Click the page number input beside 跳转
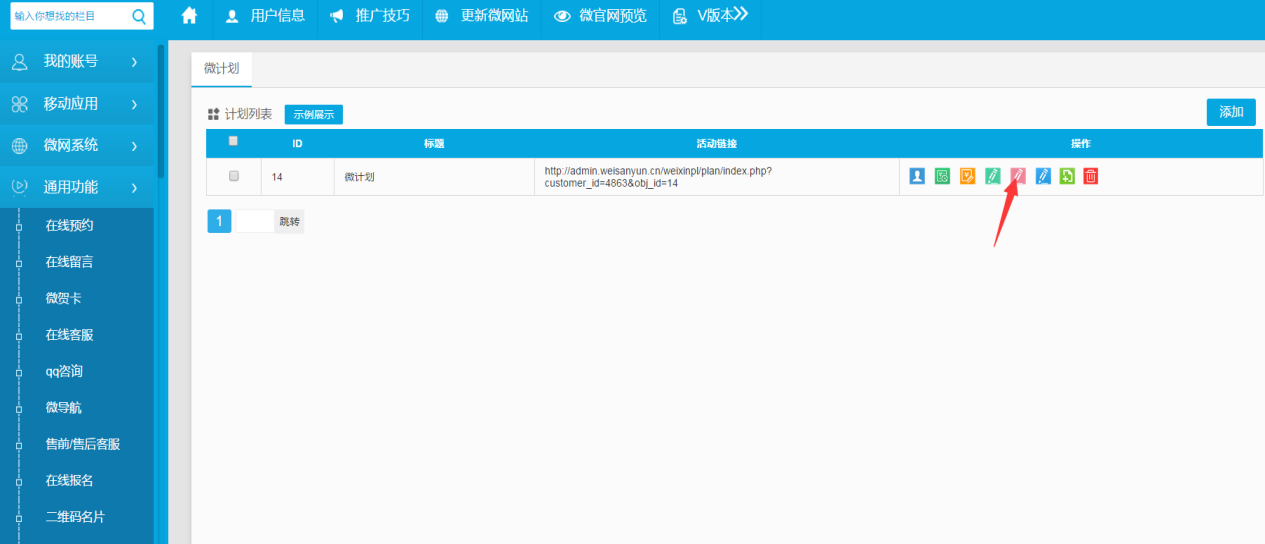This screenshot has height=544, width=1265. (254, 221)
